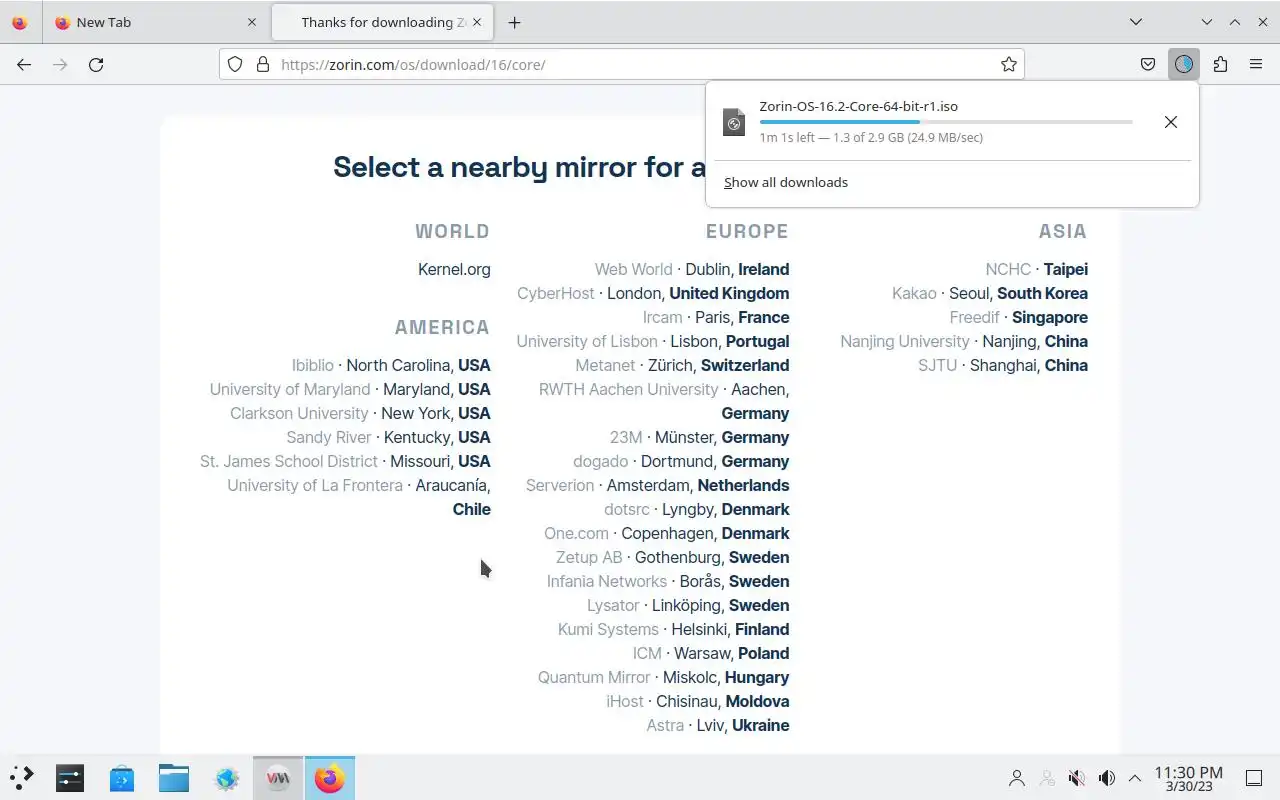Select Kakao Seoul mirror
1280x800 pixels.
click(990, 293)
